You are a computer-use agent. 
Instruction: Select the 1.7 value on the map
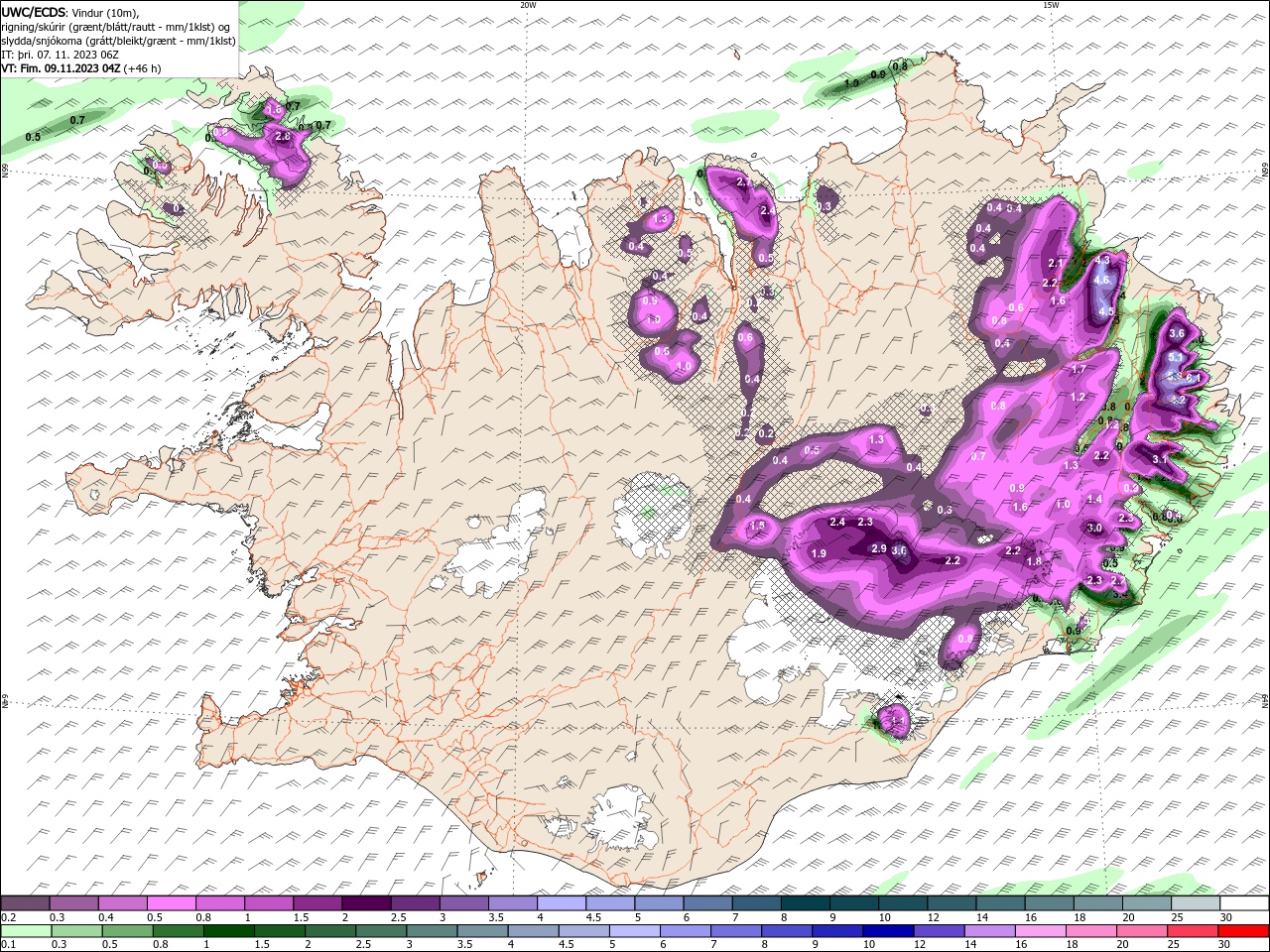[x=1079, y=370]
